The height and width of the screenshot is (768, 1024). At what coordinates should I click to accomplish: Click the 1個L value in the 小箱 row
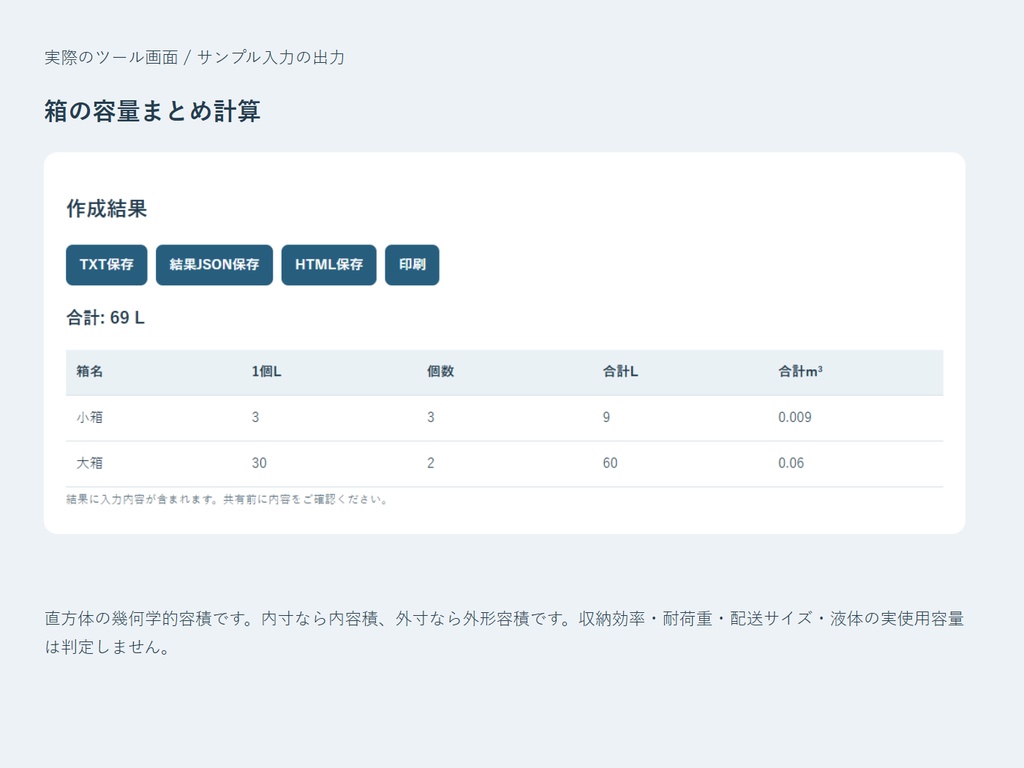point(255,417)
